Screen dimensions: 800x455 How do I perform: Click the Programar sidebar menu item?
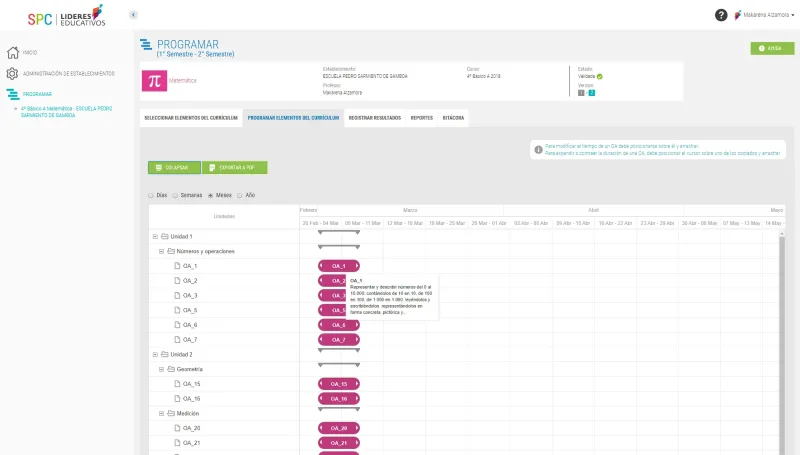coord(37,94)
